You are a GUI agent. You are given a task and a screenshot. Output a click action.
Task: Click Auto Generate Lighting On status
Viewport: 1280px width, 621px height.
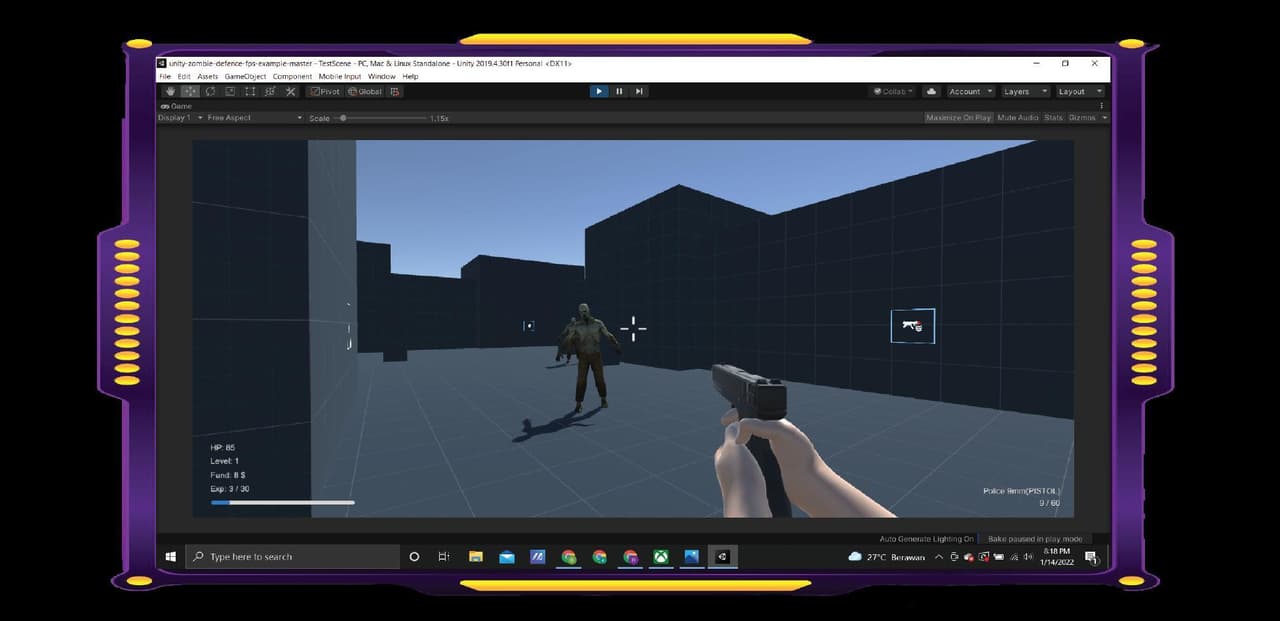click(x=926, y=539)
